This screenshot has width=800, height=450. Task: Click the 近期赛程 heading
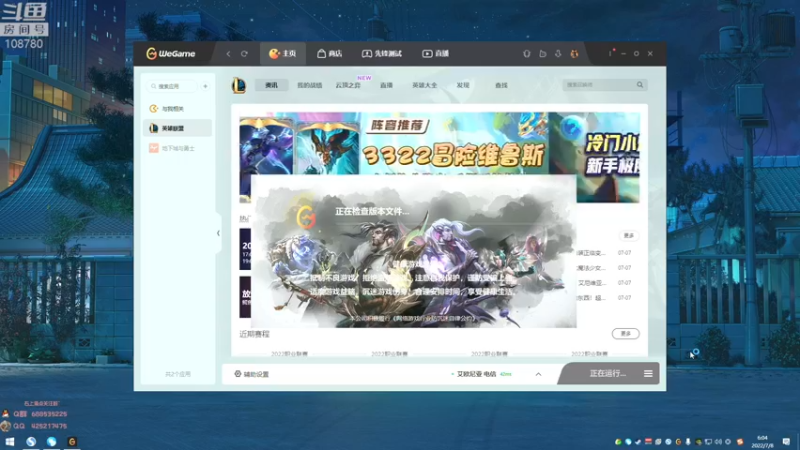tap(254, 334)
